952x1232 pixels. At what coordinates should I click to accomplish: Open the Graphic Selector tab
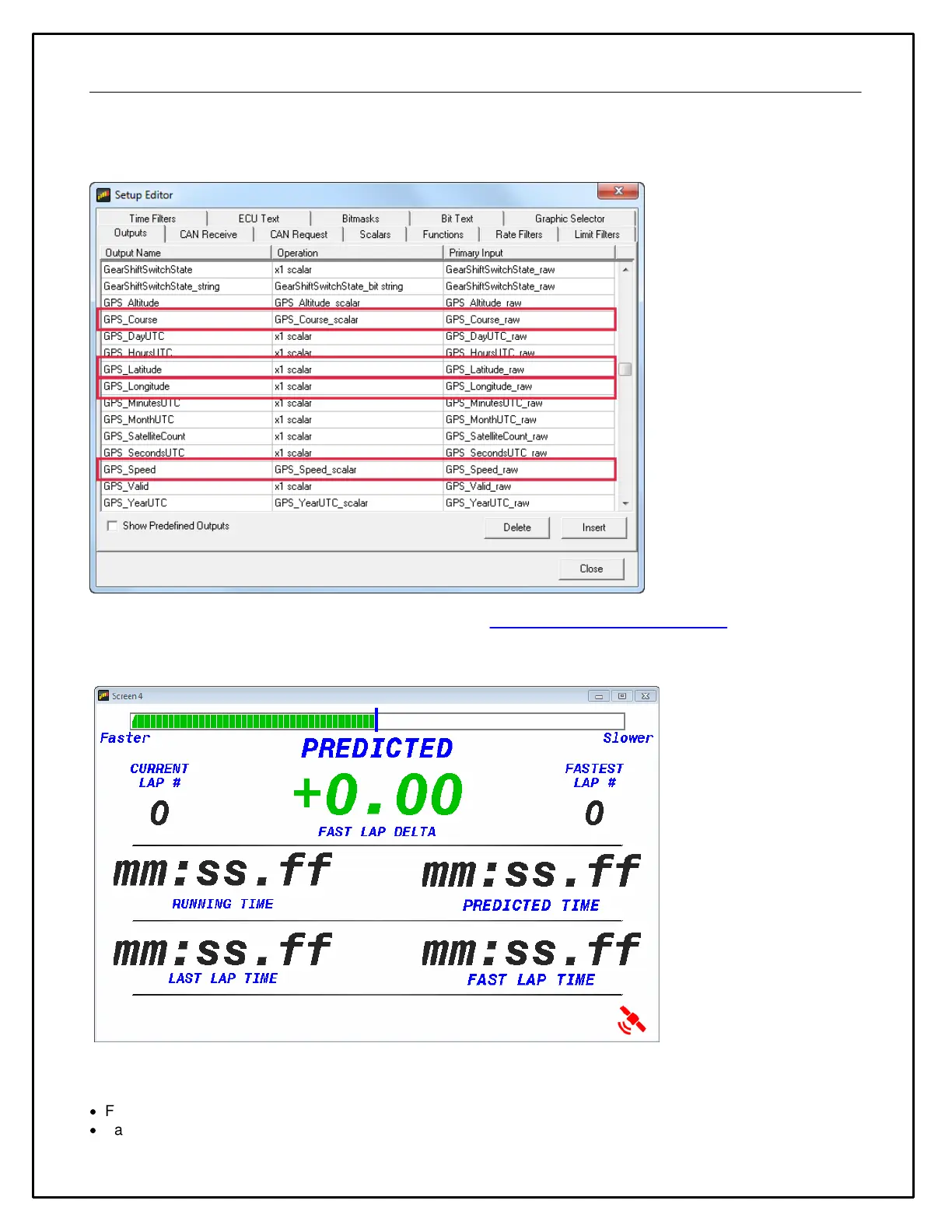pyautogui.click(x=569, y=219)
